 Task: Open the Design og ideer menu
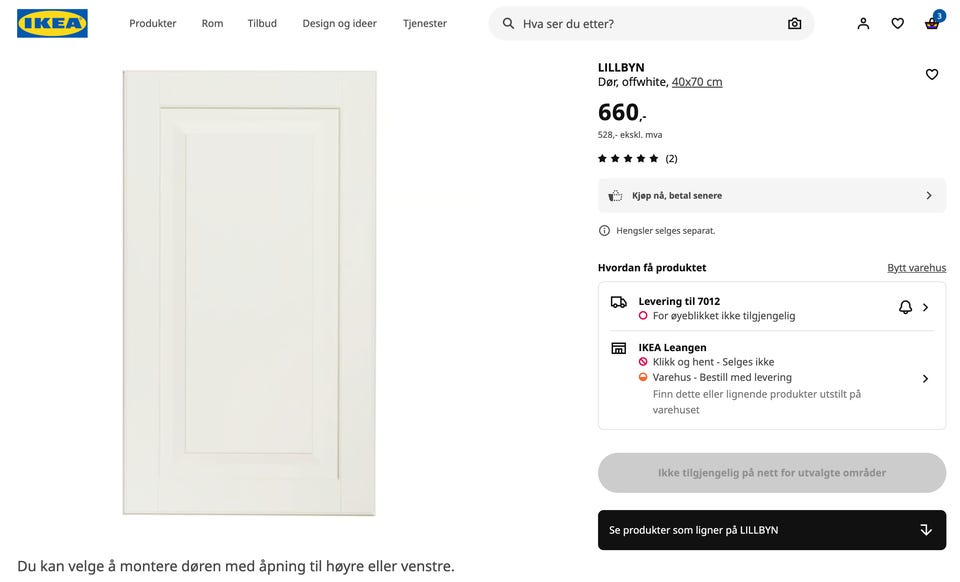click(x=339, y=23)
